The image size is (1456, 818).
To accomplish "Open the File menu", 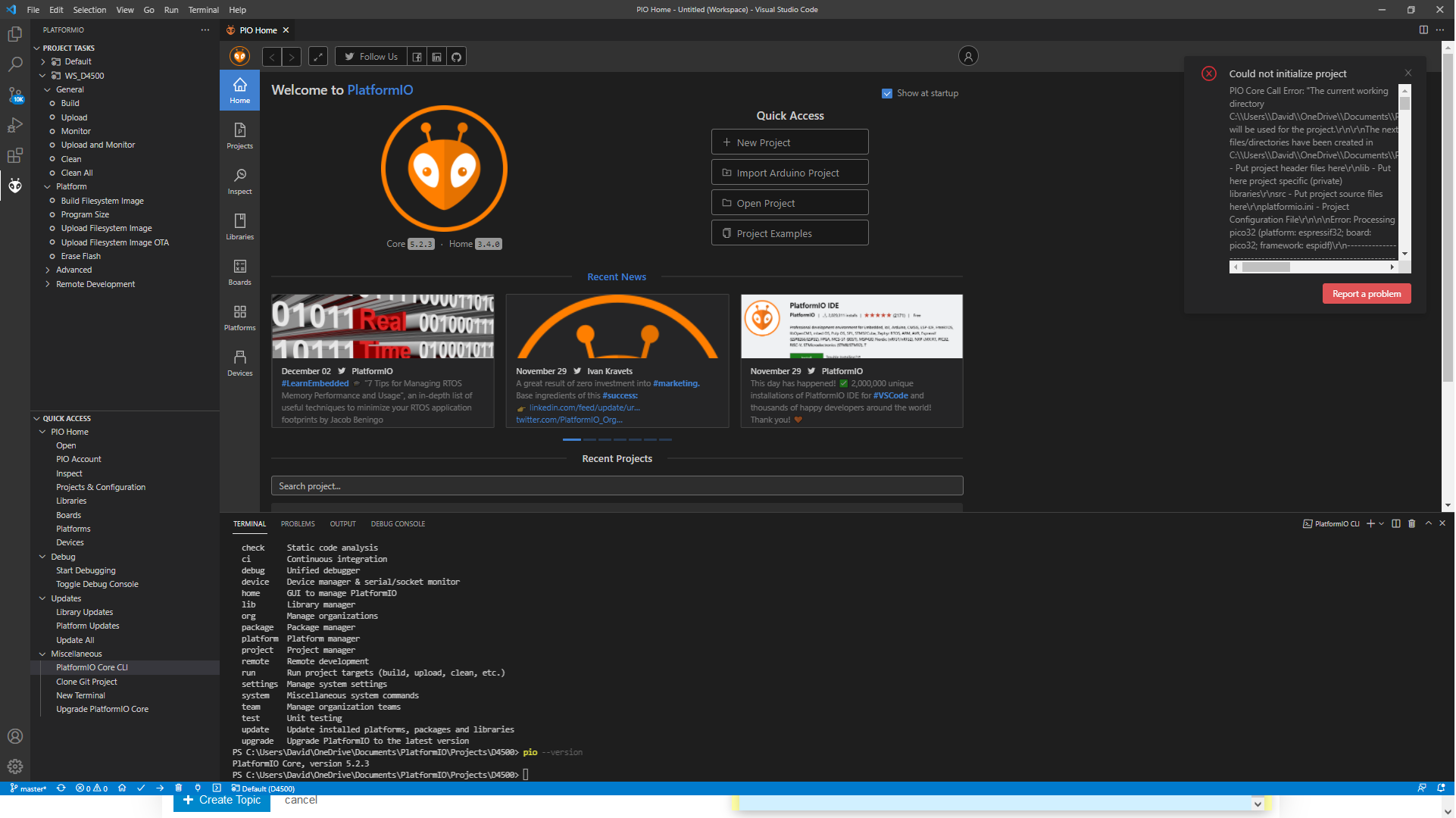I will (33, 10).
